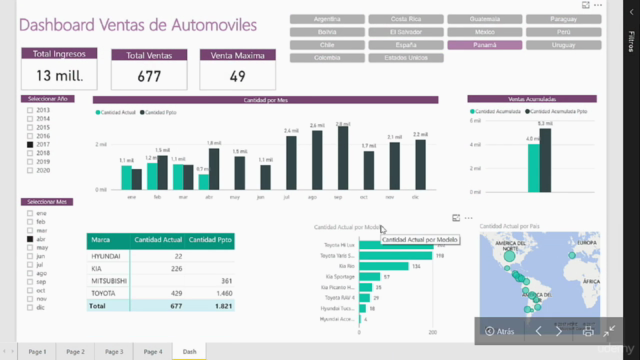
Task: Print the report with printer icon
Action: tap(588, 331)
